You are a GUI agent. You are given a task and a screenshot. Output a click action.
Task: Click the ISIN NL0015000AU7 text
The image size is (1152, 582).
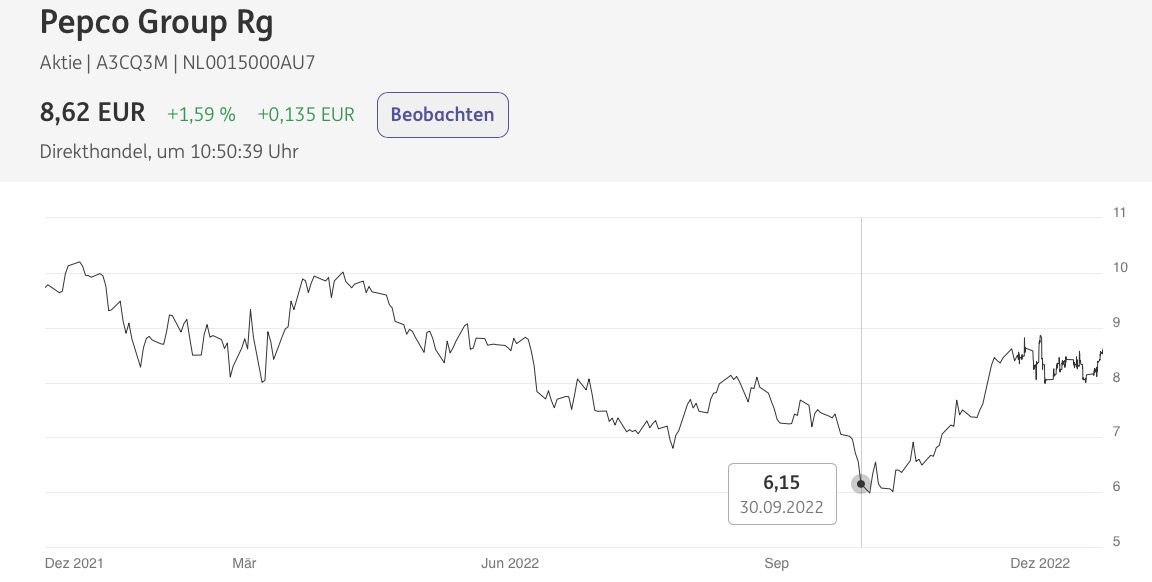click(x=248, y=62)
